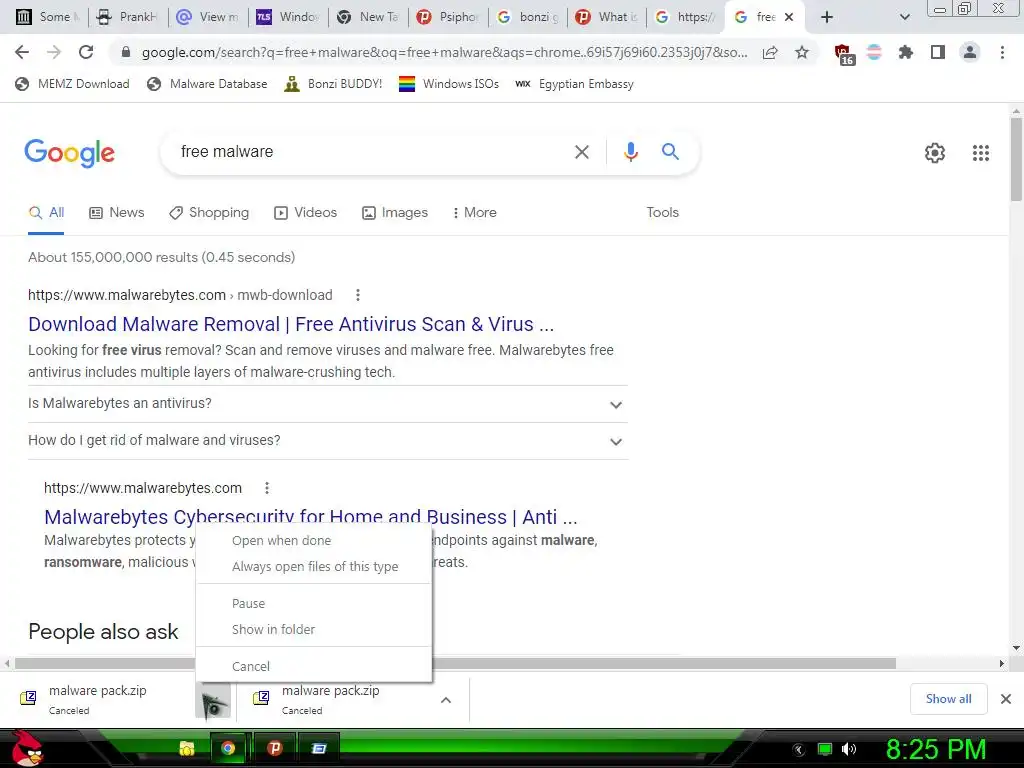Image resolution: width=1024 pixels, height=768 pixels.
Task: Click the Angry Birds start button
Action: pyautogui.click(x=26, y=748)
